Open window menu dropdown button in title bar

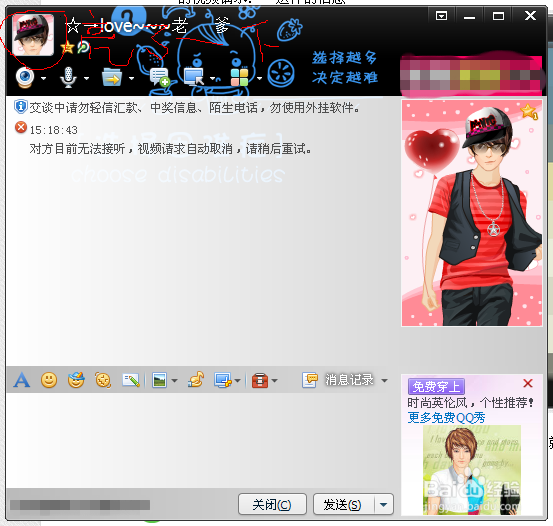441,16
